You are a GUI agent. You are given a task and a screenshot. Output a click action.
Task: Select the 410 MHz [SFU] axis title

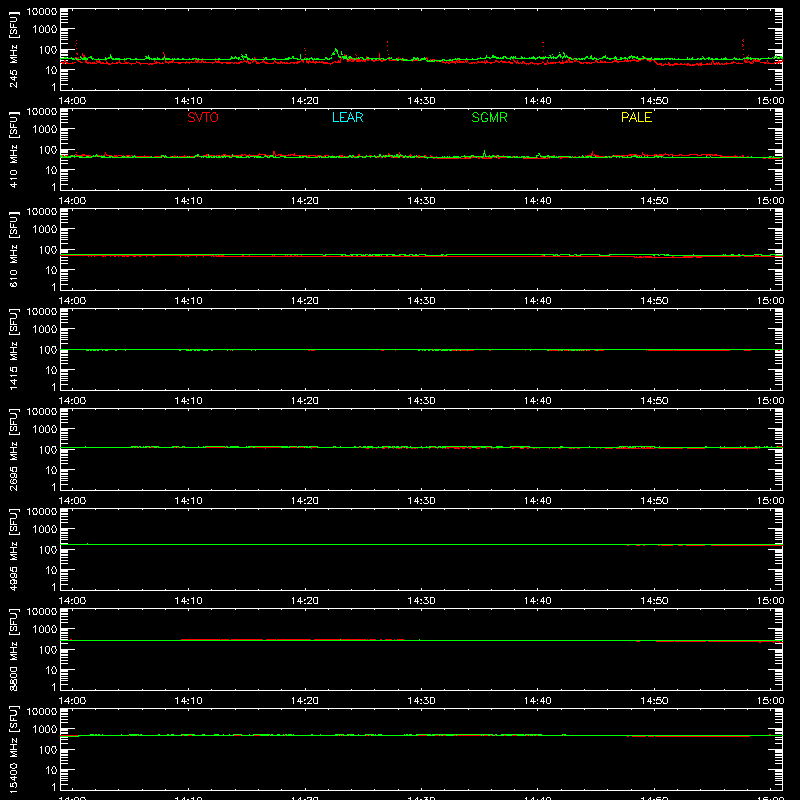click(13, 149)
